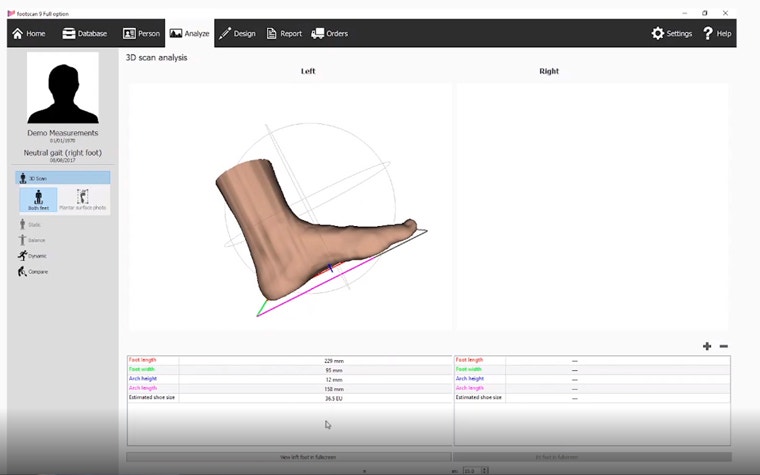Select the Analyze tab
The width and height of the screenshot is (760, 475).
pyautogui.click(x=190, y=33)
